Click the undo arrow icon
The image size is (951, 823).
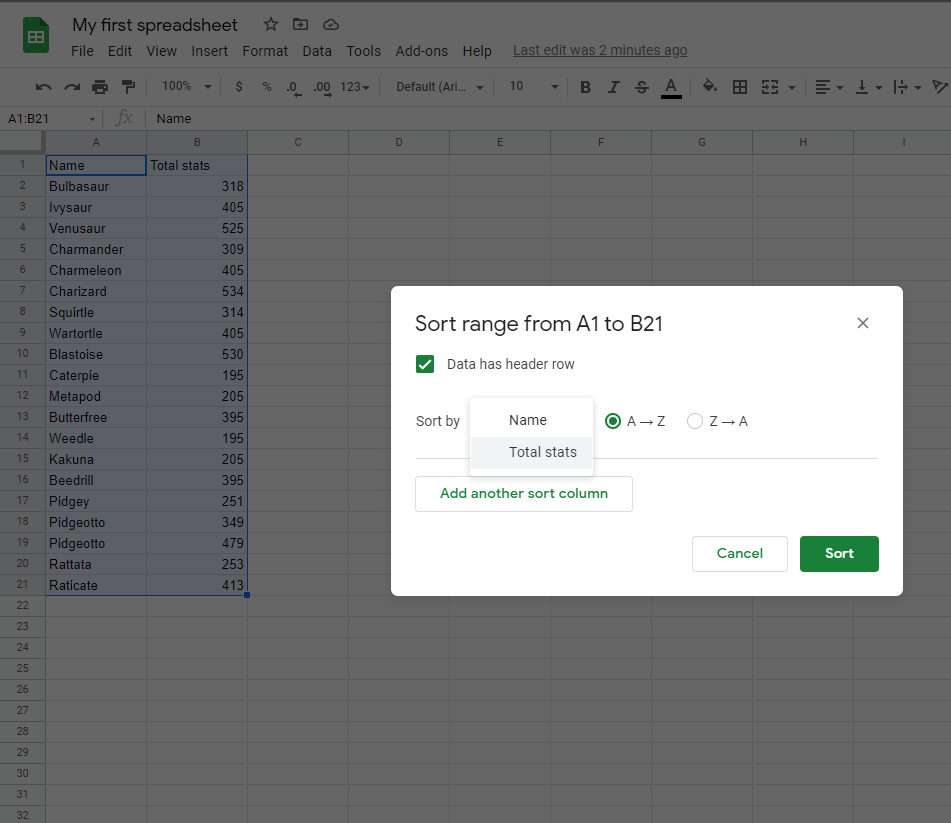click(x=44, y=87)
